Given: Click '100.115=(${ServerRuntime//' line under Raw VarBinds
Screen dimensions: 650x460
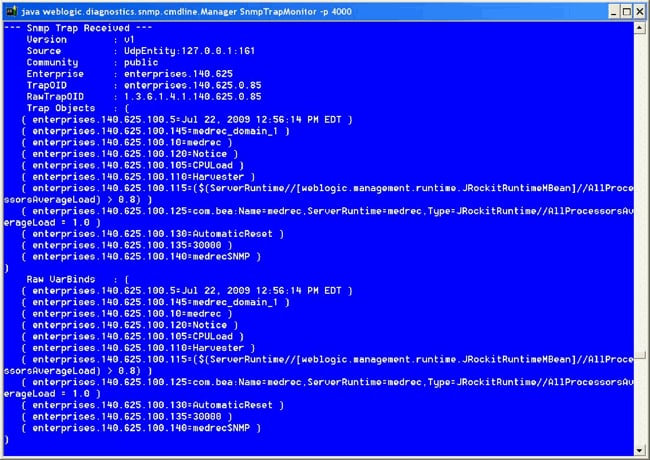Looking at the screenshot, I should point(327,359).
